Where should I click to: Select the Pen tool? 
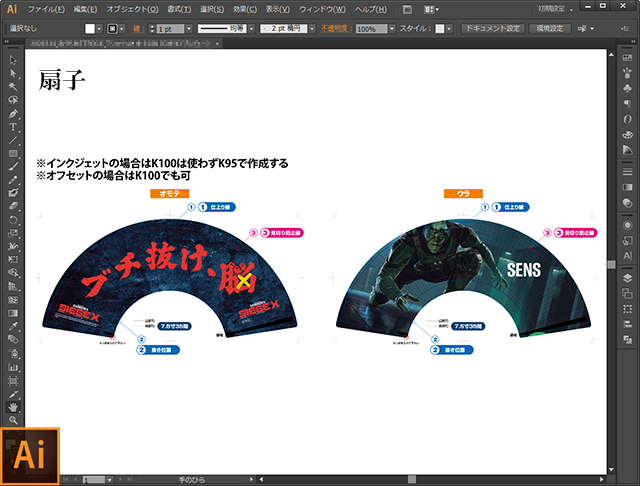click(13, 113)
